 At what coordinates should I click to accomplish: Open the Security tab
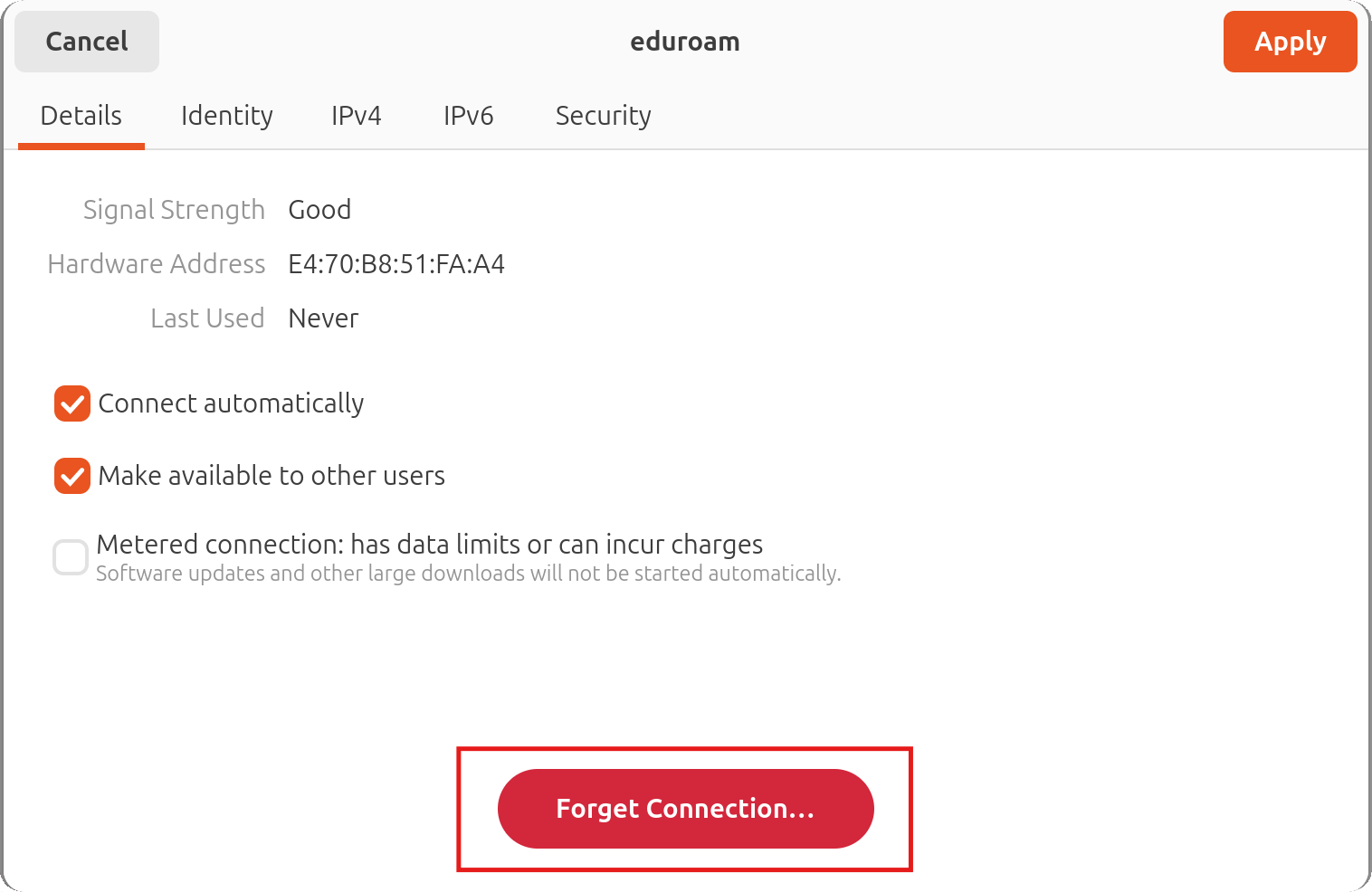point(603,116)
